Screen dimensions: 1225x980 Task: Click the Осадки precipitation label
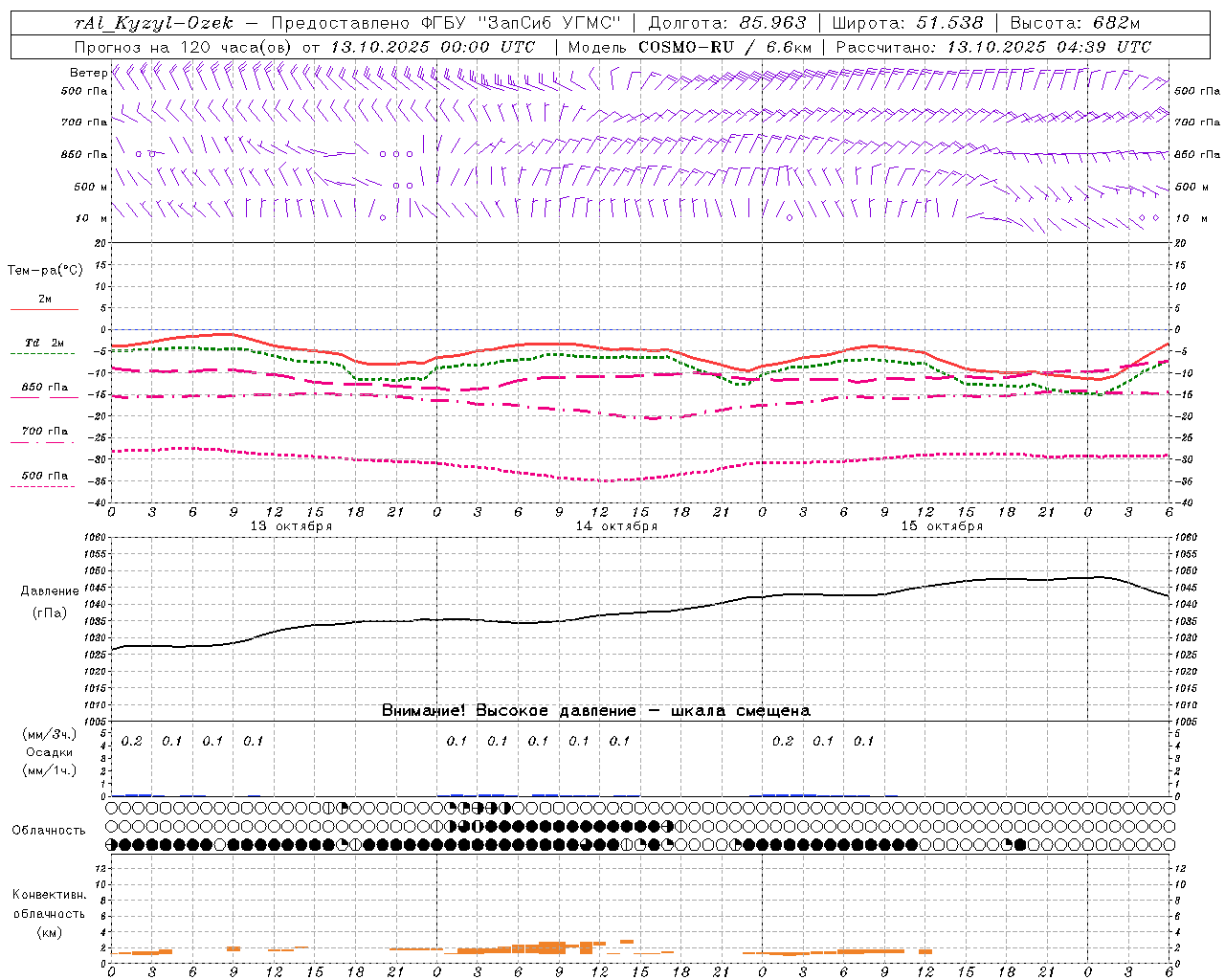49,752
